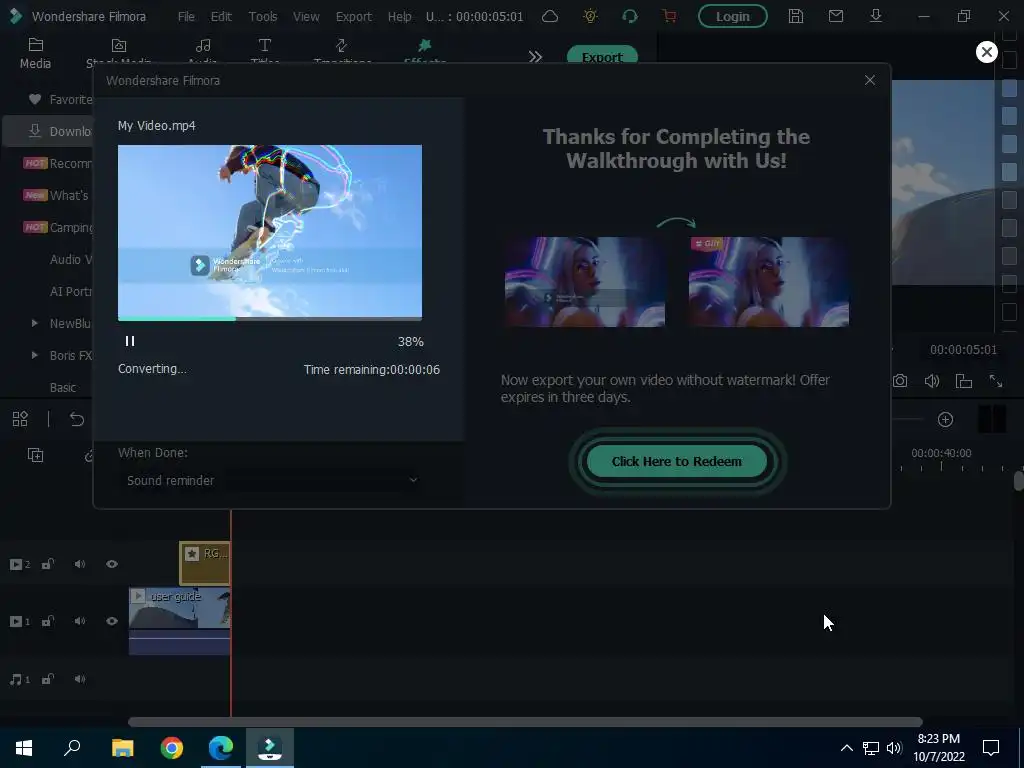Click the timeline layout grid icon

pos(20,419)
